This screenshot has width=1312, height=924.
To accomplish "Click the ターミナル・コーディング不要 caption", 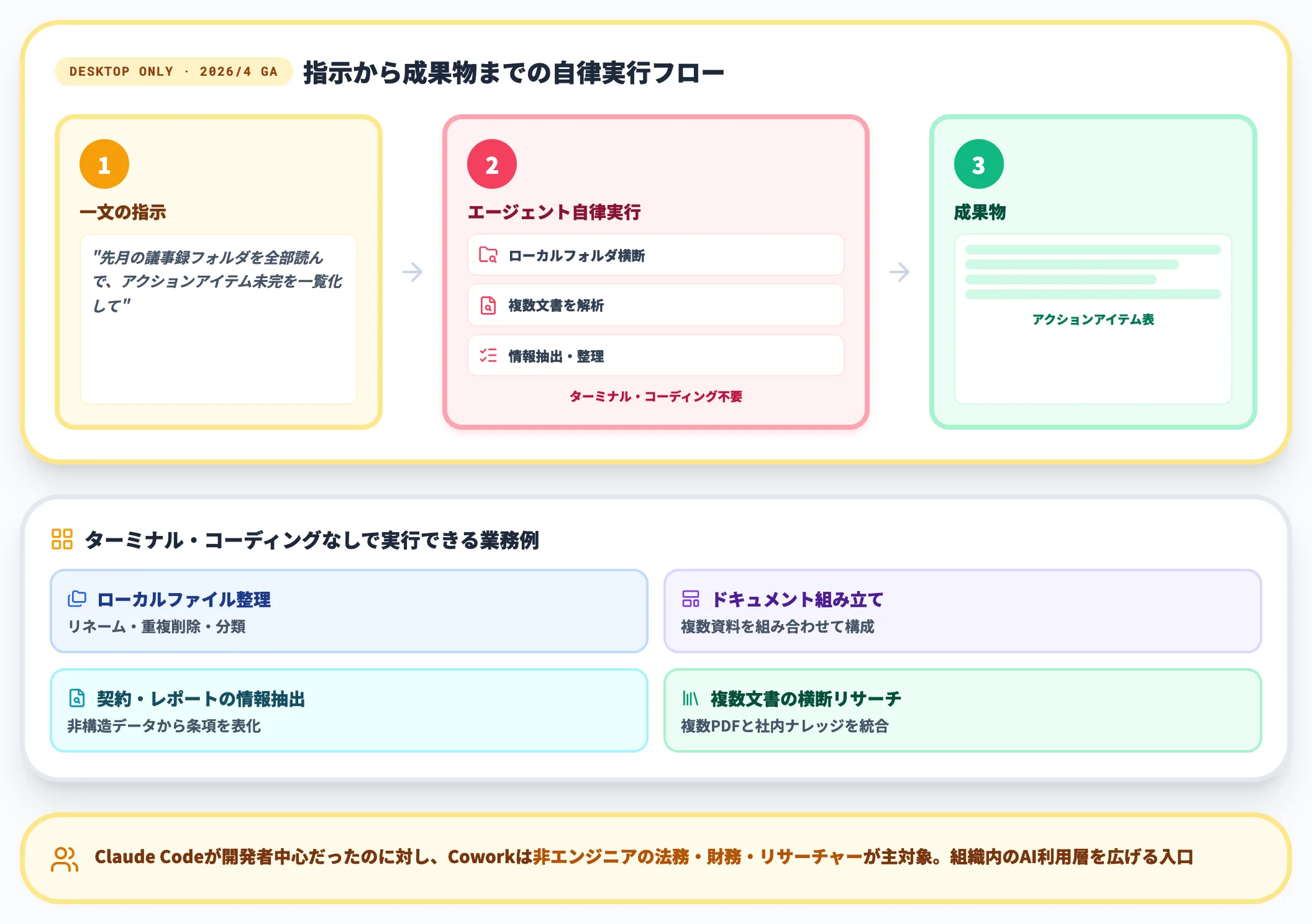I will [x=655, y=396].
